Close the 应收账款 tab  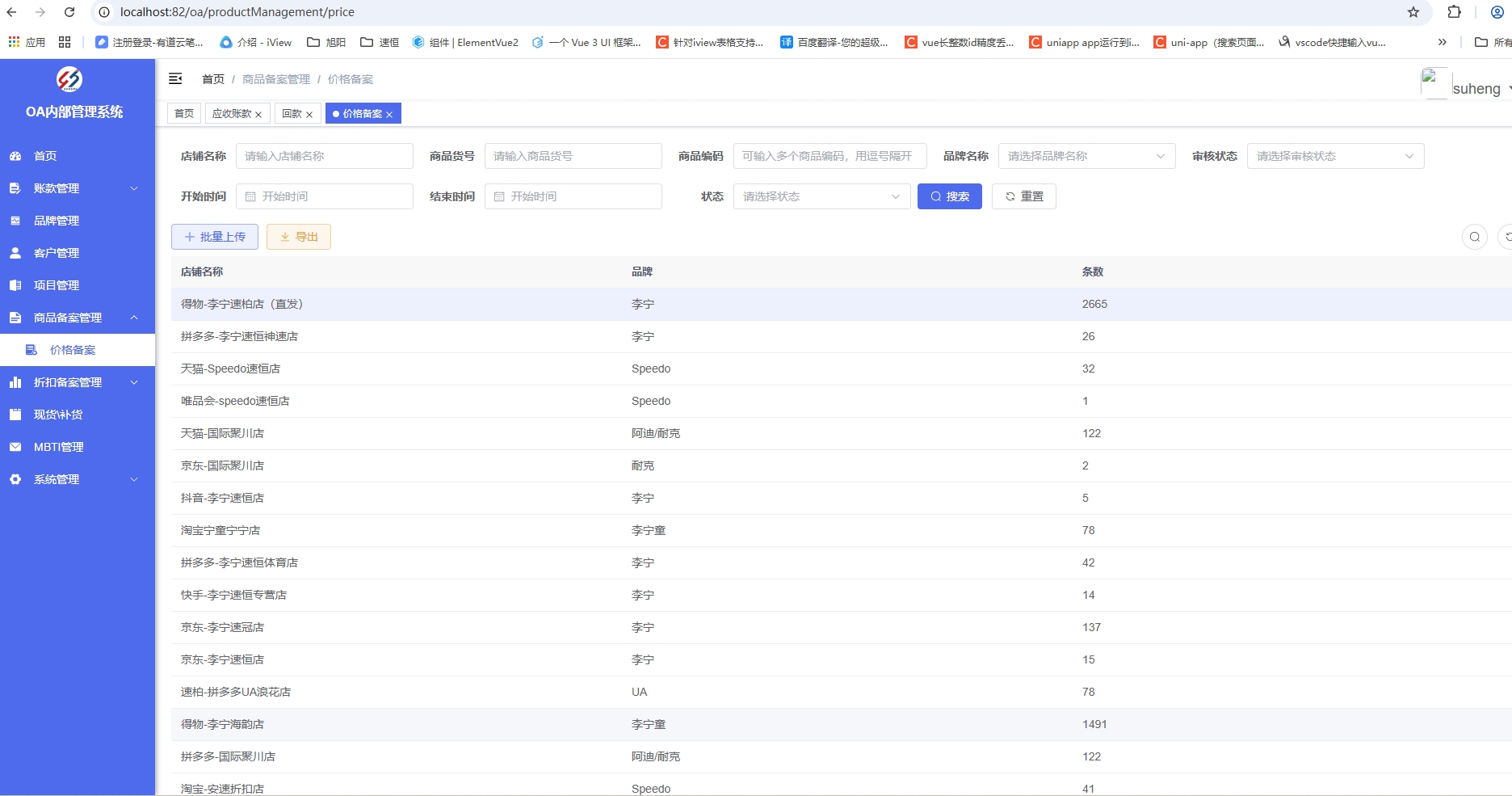click(258, 115)
